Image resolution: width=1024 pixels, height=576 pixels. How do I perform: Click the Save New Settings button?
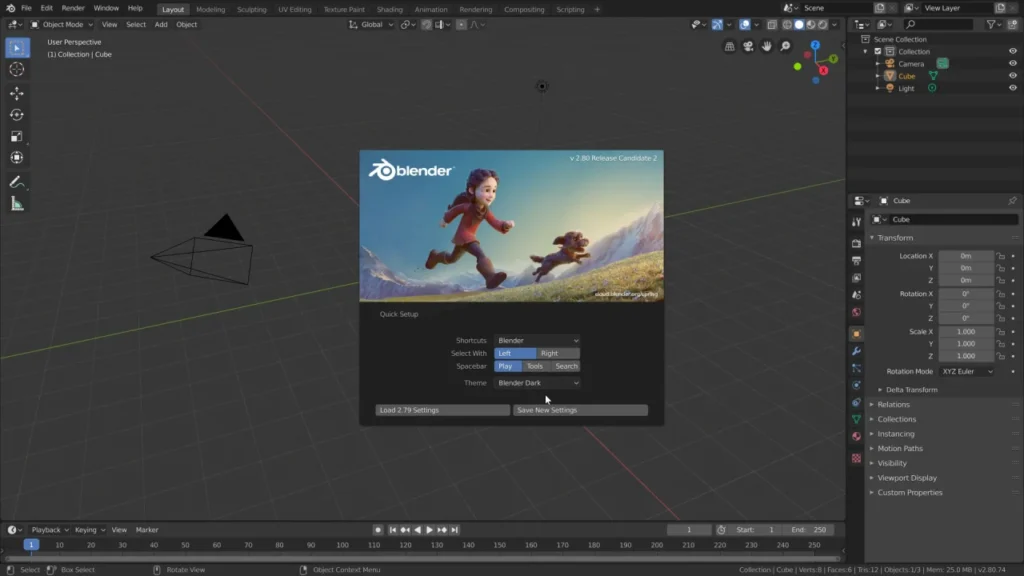click(x=580, y=410)
